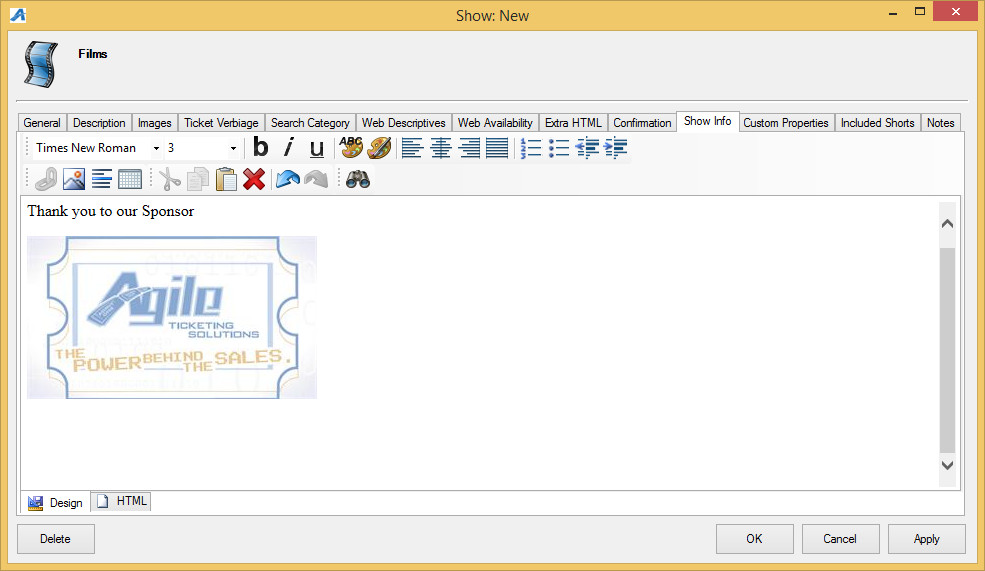Increase paragraph indent
This screenshot has height=571, width=985.
tap(615, 148)
